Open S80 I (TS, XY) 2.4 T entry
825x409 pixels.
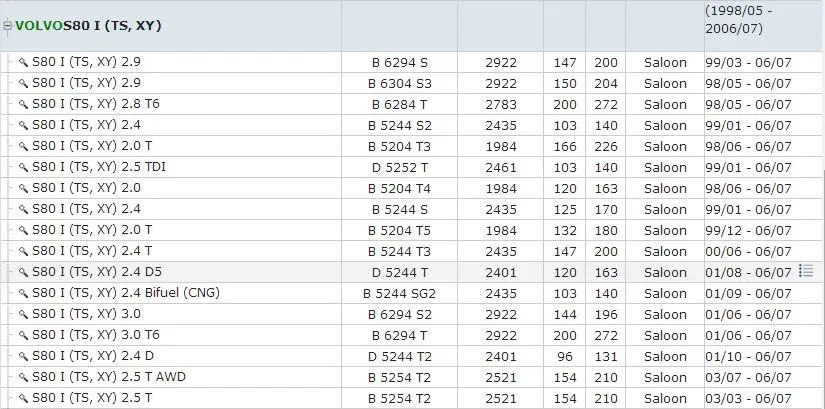(92, 251)
